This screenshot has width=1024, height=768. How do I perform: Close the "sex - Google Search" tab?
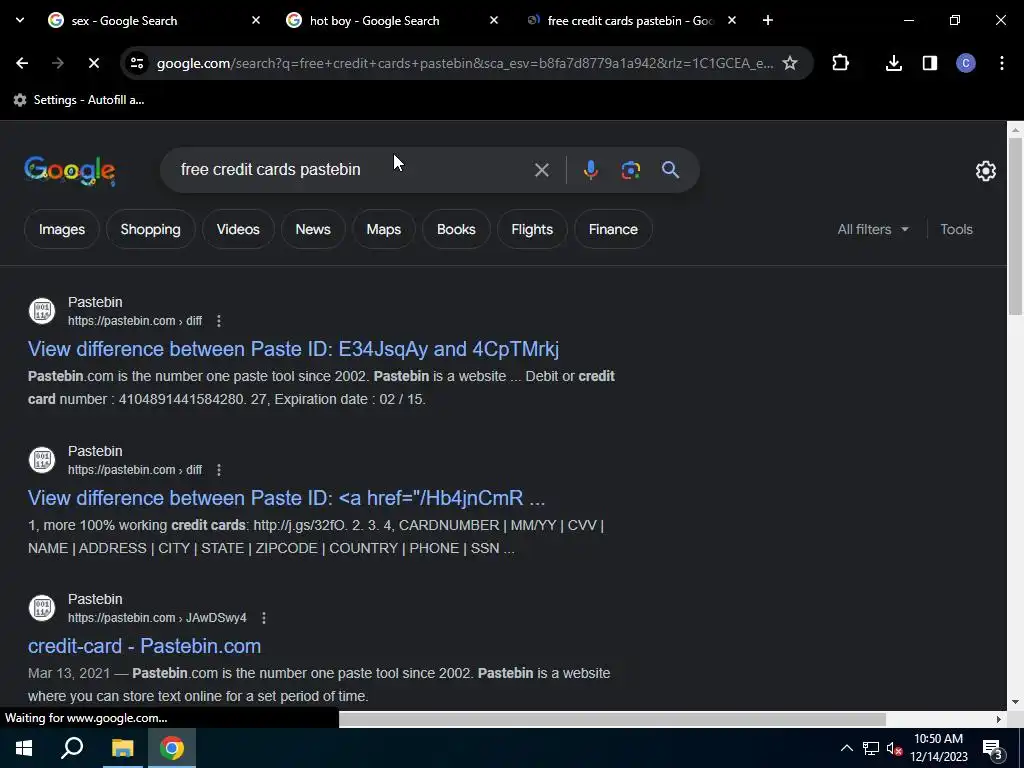click(256, 20)
